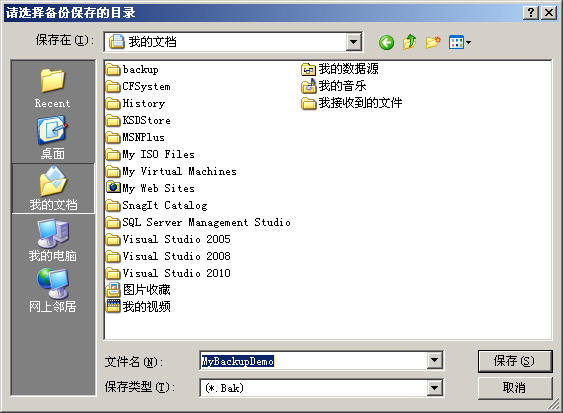The height and width of the screenshot is (413, 563).
Task: Select the 我的数据源 icon
Action: pos(308,69)
